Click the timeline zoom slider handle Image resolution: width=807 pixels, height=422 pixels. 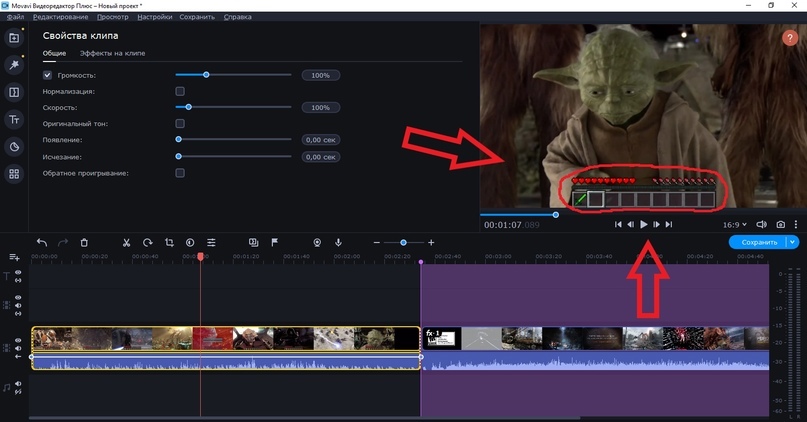pyautogui.click(x=404, y=242)
